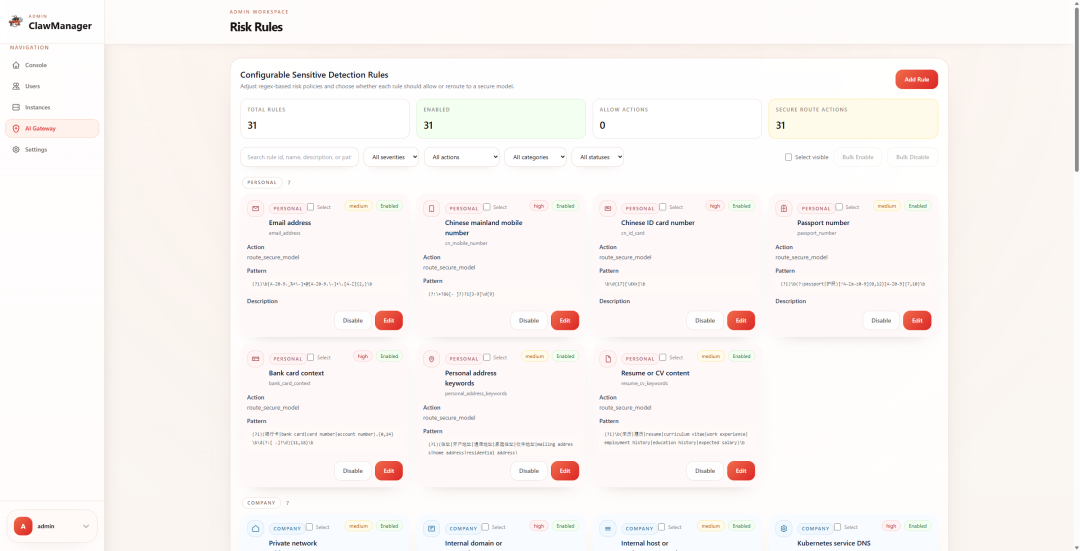This screenshot has width=1080, height=551.
Task: Click the credit card icon on Bank card context
Action: click(256, 358)
